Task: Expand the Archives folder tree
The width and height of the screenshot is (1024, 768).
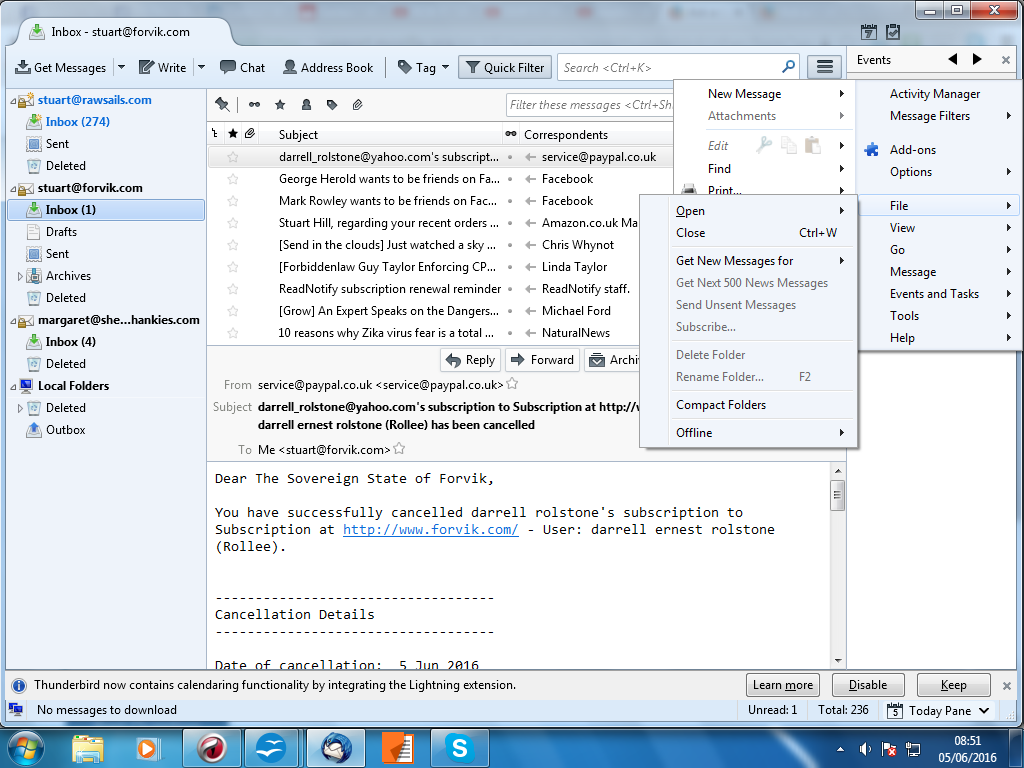Action: coord(20,276)
